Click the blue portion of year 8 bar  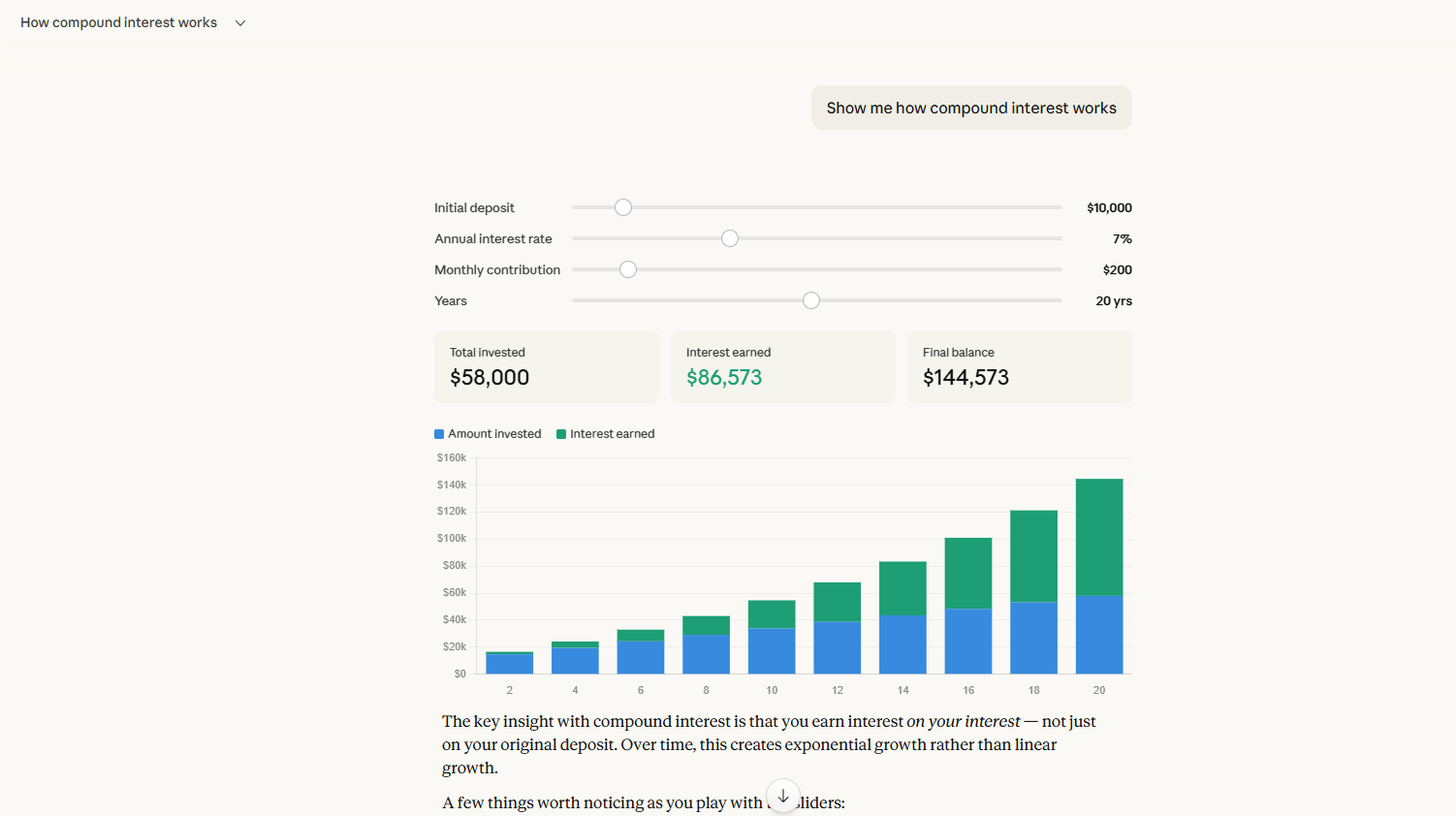(x=706, y=654)
